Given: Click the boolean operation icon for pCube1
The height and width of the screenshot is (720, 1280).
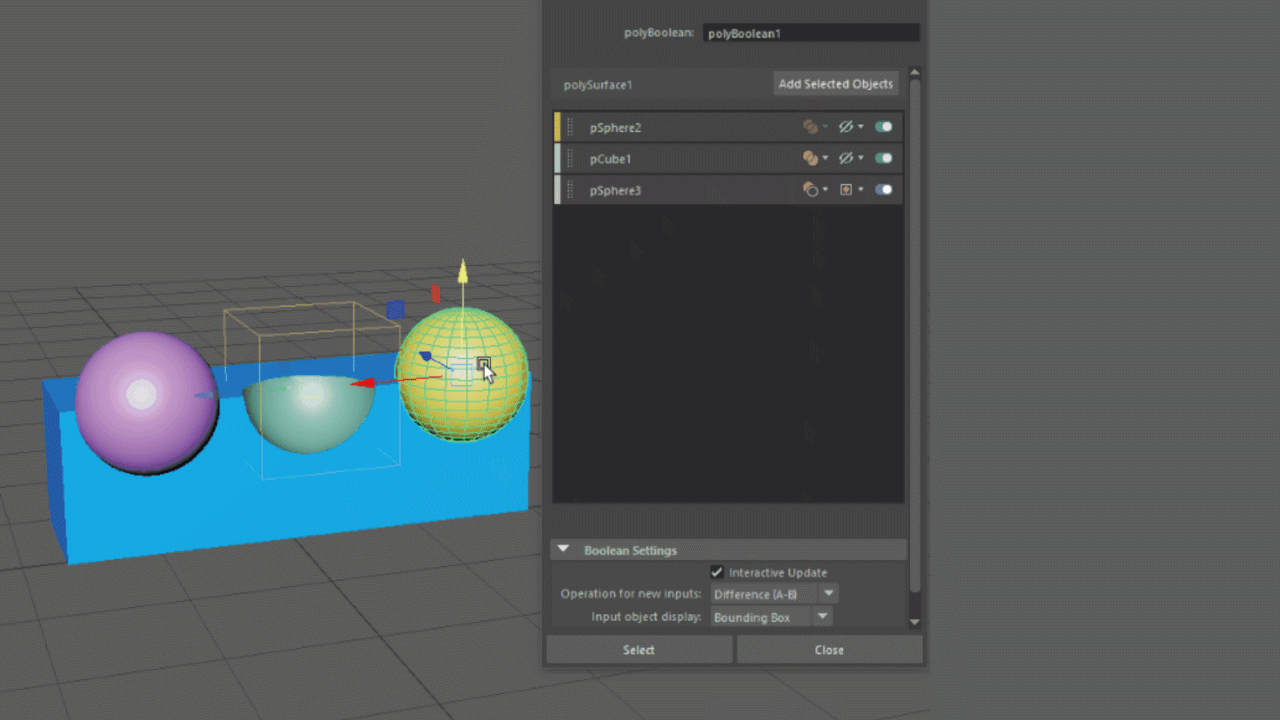Looking at the screenshot, I should coord(810,158).
